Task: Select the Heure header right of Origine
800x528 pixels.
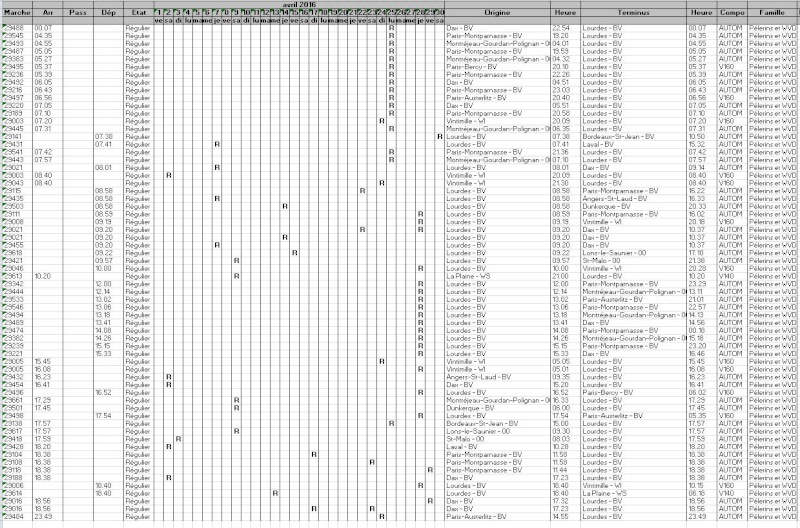Action: click(x=565, y=12)
